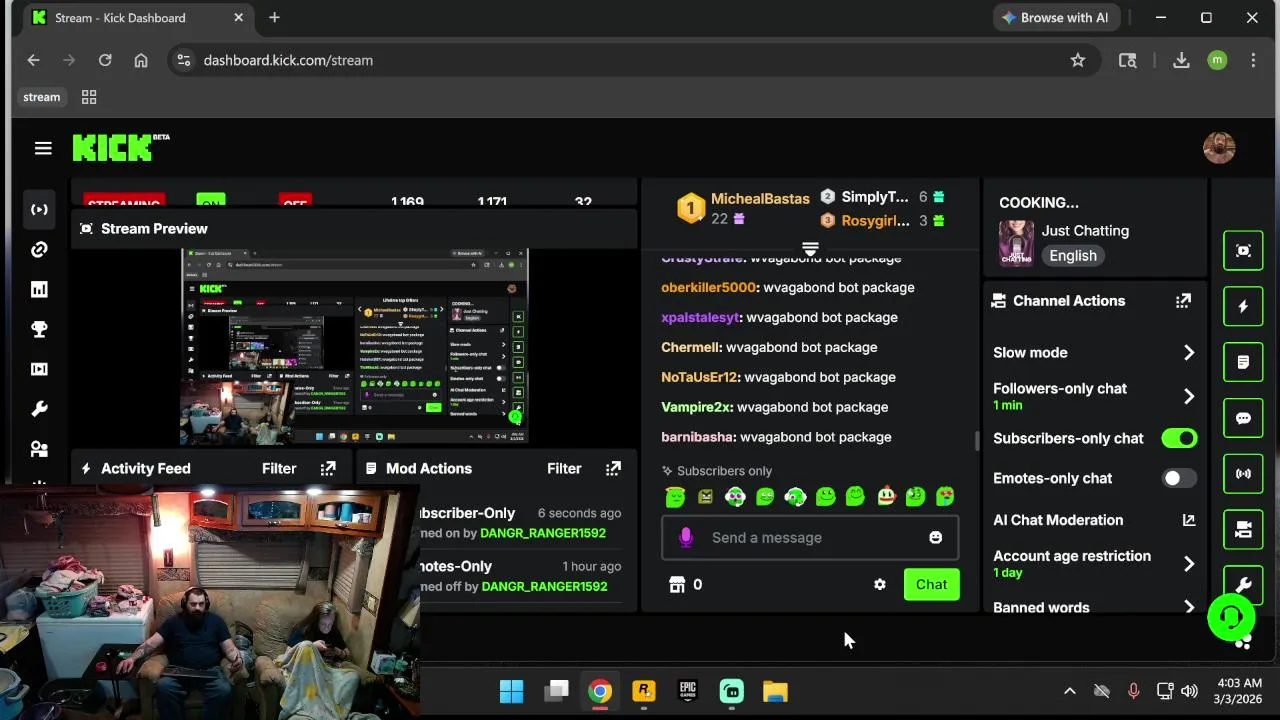Reload the dashboard page
Viewport: 1280px width, 720px height.
105,61
